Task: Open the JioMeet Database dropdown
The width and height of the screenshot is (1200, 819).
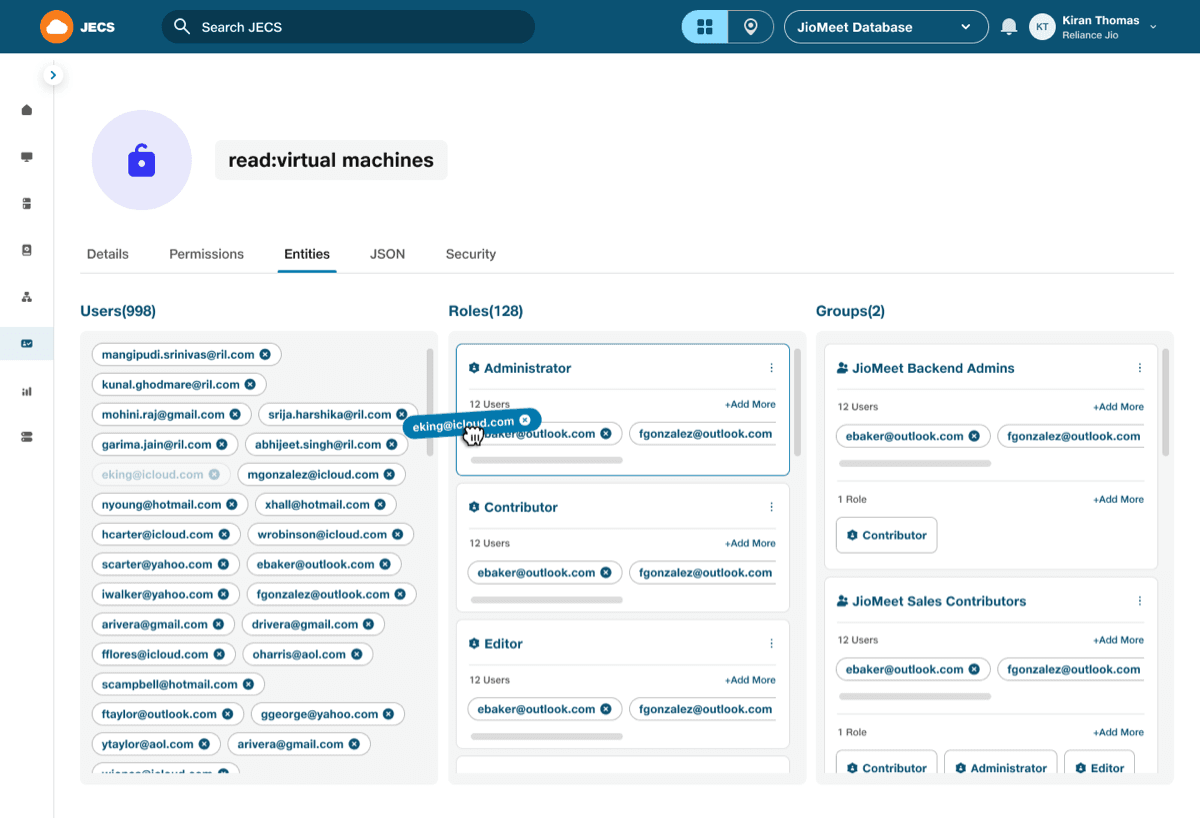Action: tap(886, 27)
